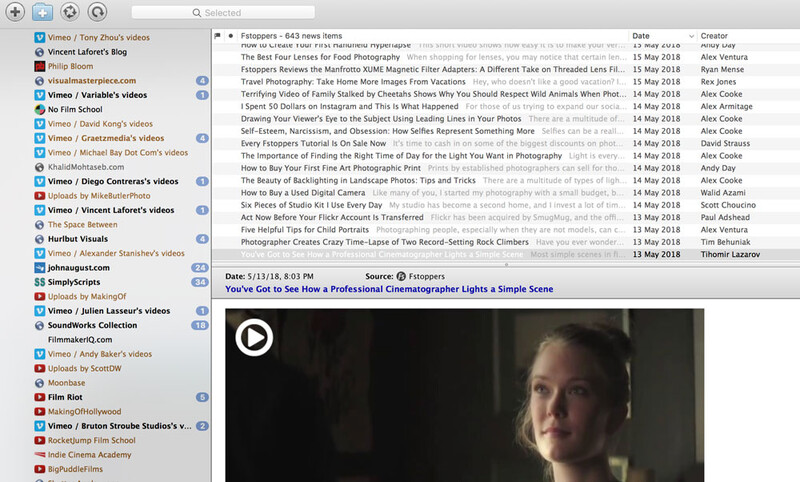Open the cinematographer lights scene article link
Image resolution: width=800 pixels, height=482 pixels.
pyautogui.click(x=389, y=289)
